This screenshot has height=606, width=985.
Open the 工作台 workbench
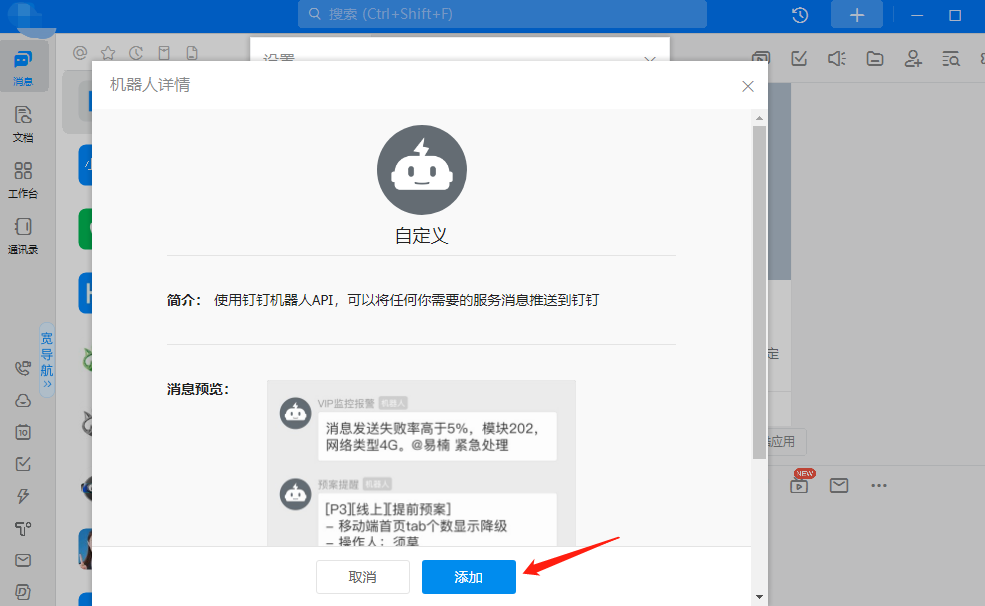[23, 178]
